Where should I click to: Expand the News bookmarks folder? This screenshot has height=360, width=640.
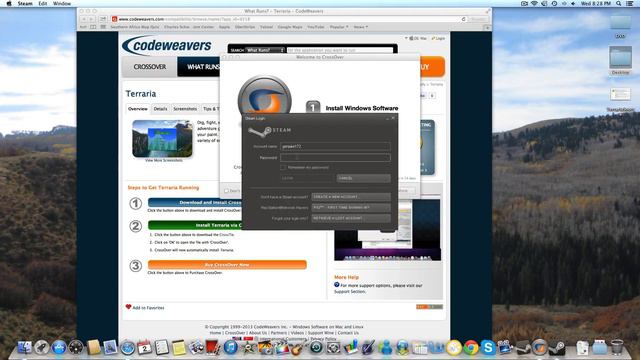pyautogui.click(x=360, y=27)
